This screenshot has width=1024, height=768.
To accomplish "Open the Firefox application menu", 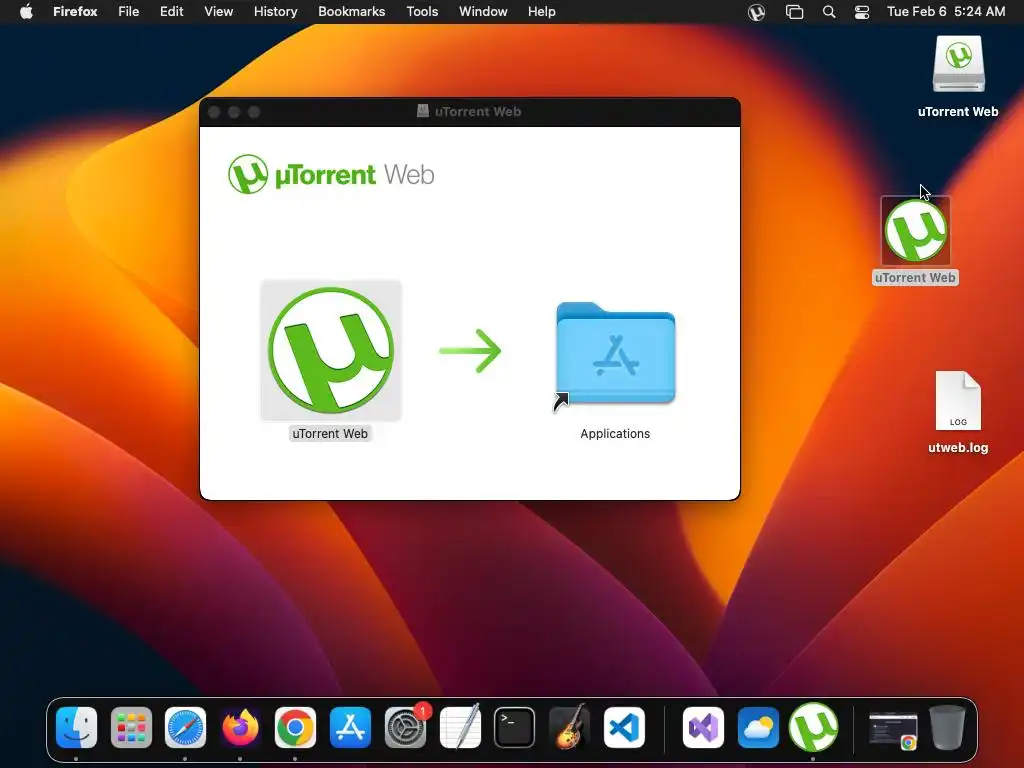I will pos(75,12).
